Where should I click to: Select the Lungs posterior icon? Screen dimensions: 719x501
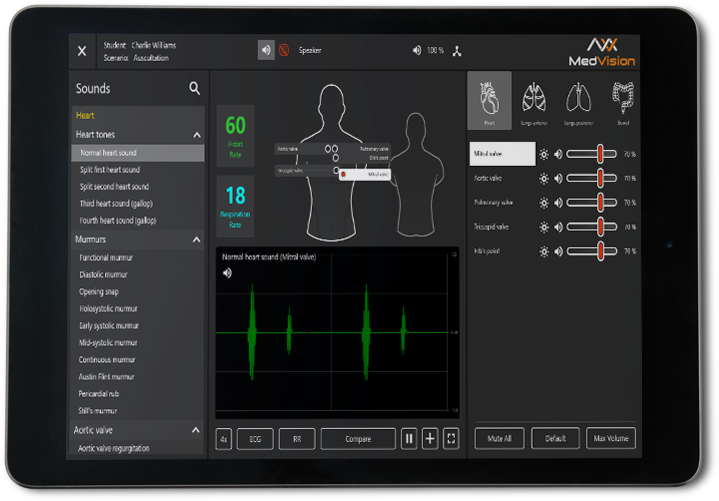(577, 100)
